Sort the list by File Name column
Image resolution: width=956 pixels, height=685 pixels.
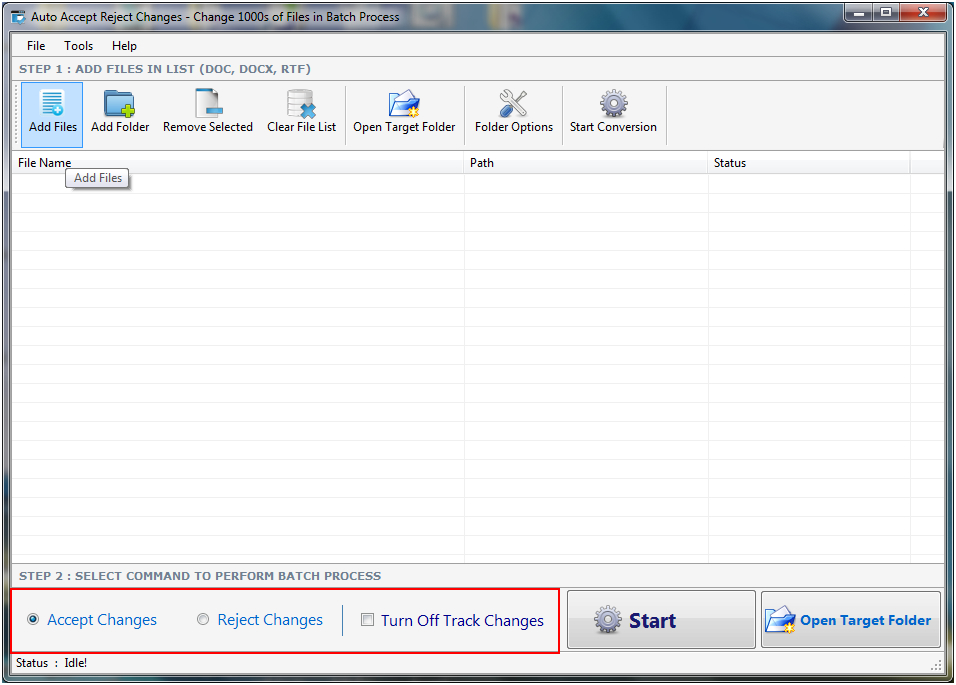(236, 163)
